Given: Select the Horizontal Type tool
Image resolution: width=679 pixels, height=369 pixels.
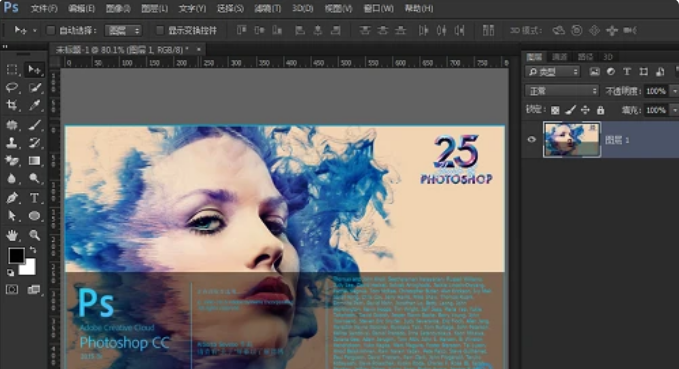Looking at the screenshot, I should coord(35,198).
